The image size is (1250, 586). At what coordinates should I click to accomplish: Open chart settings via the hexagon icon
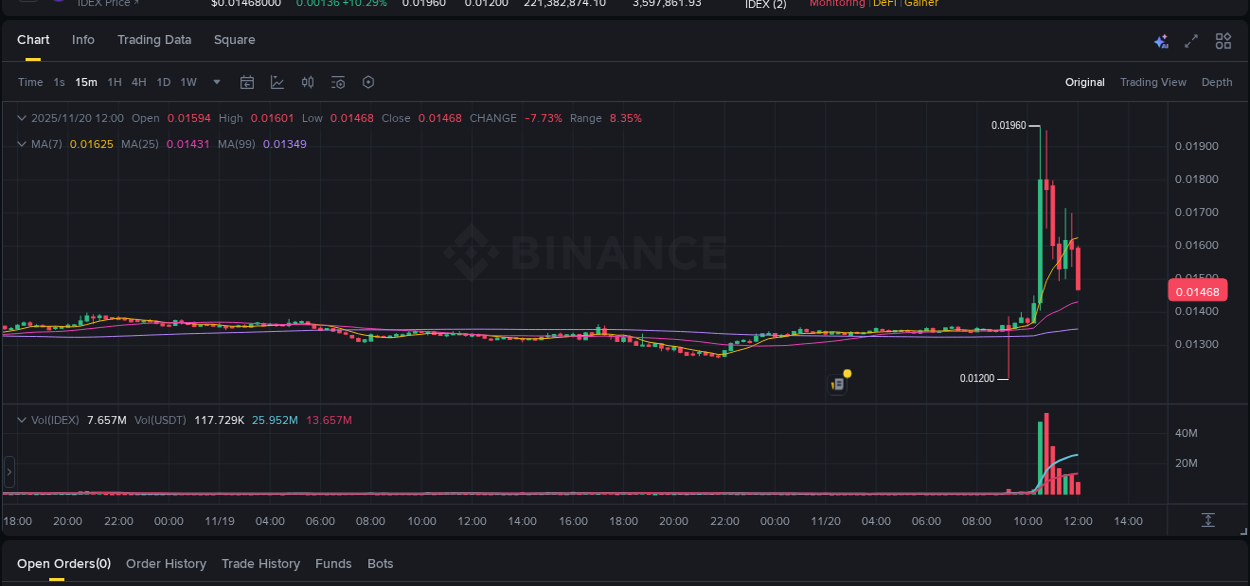point(368,82)
